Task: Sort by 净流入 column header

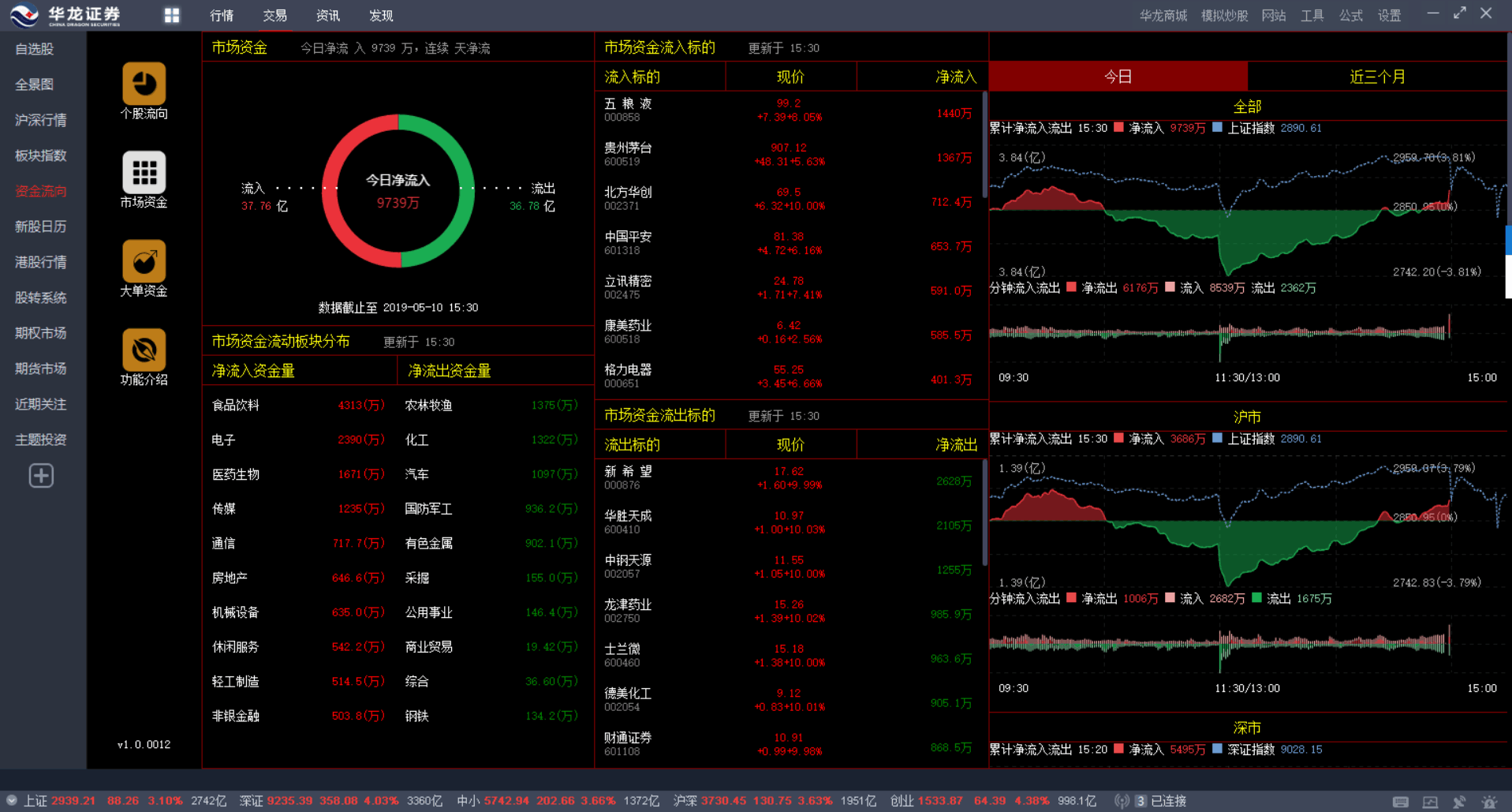Action: click(956, 77)
